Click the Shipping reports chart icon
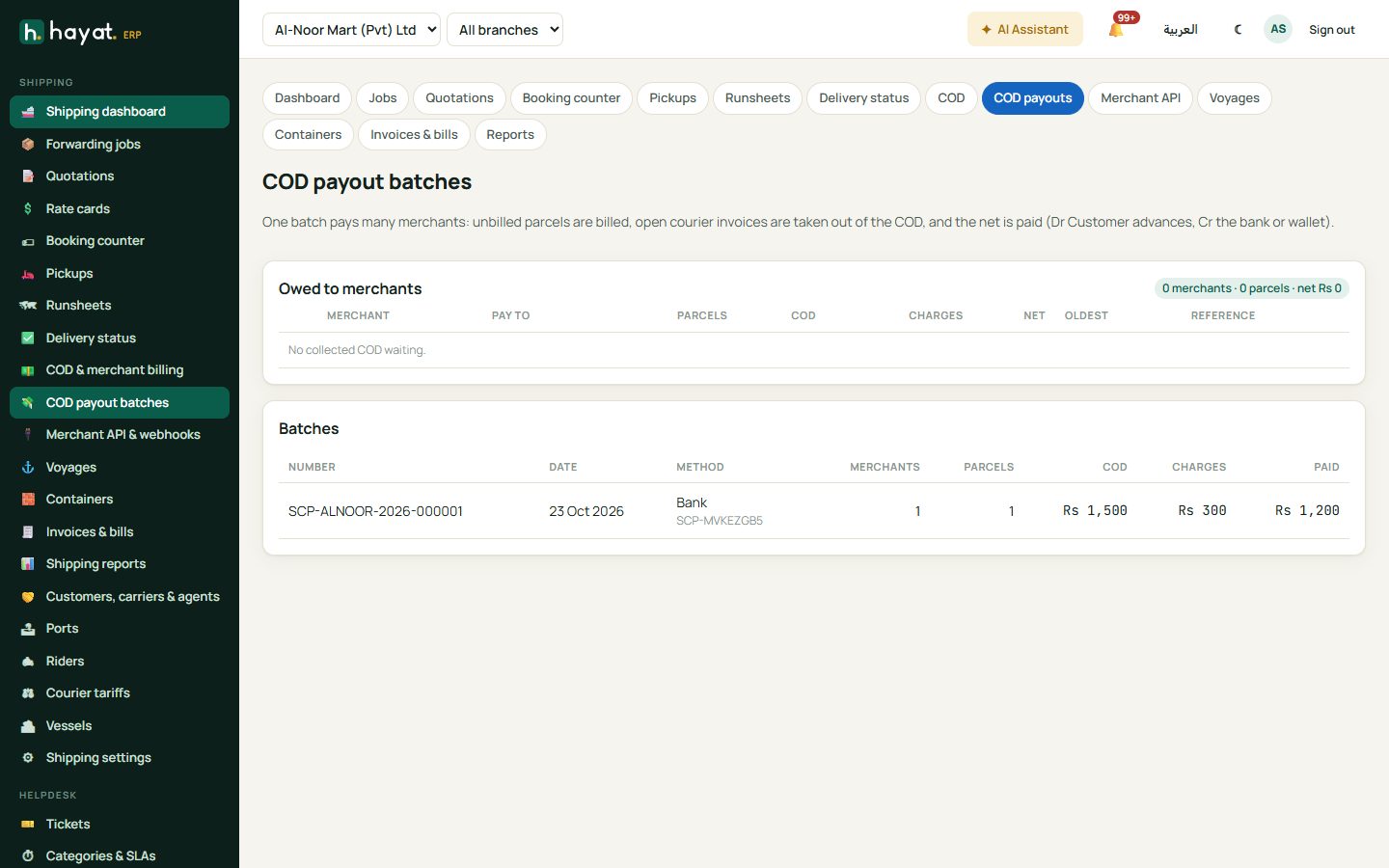The width and height of the screenshot is (1389, 868). point(28,563)
